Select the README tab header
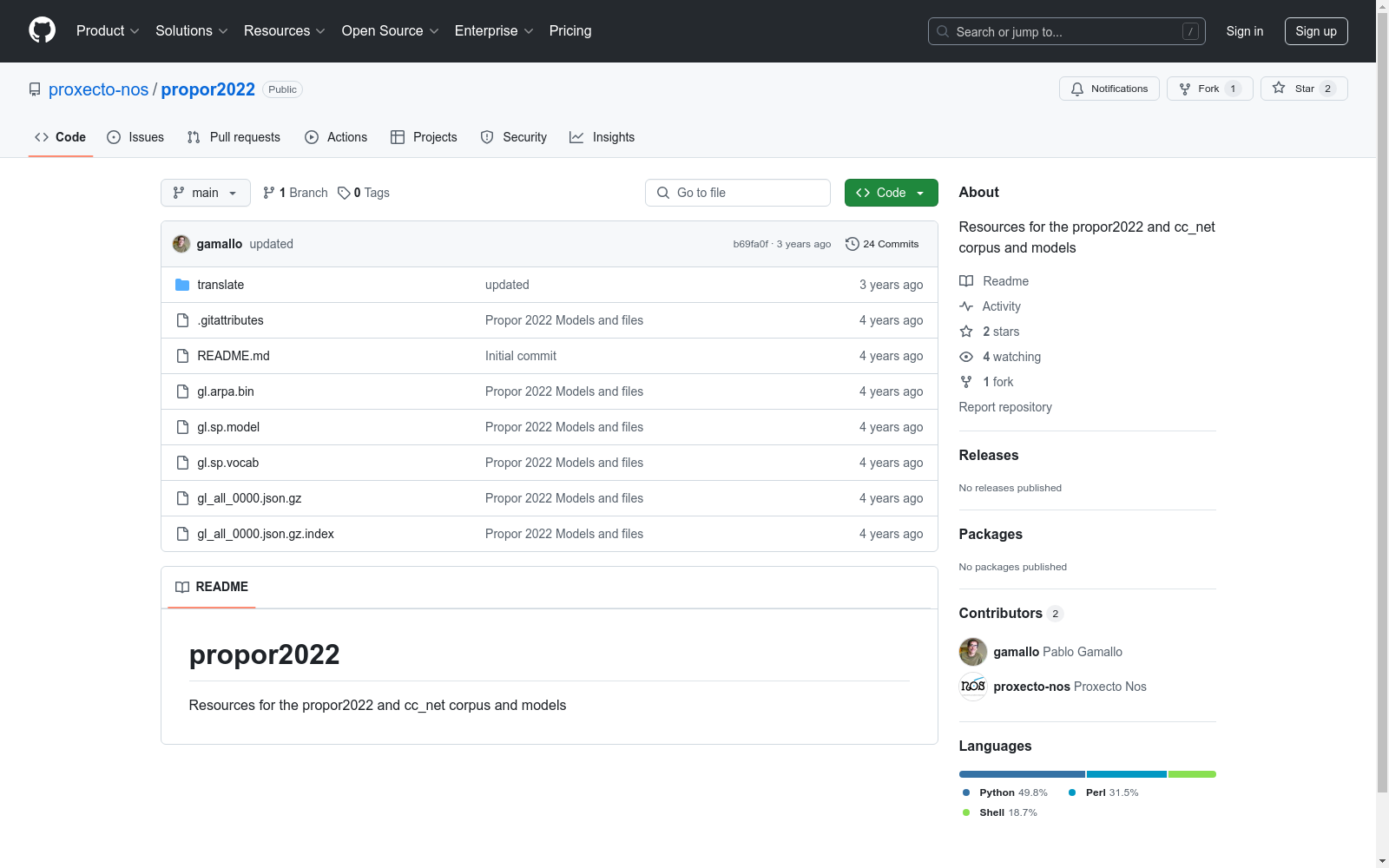1389x868 pixels. (212, 587)
